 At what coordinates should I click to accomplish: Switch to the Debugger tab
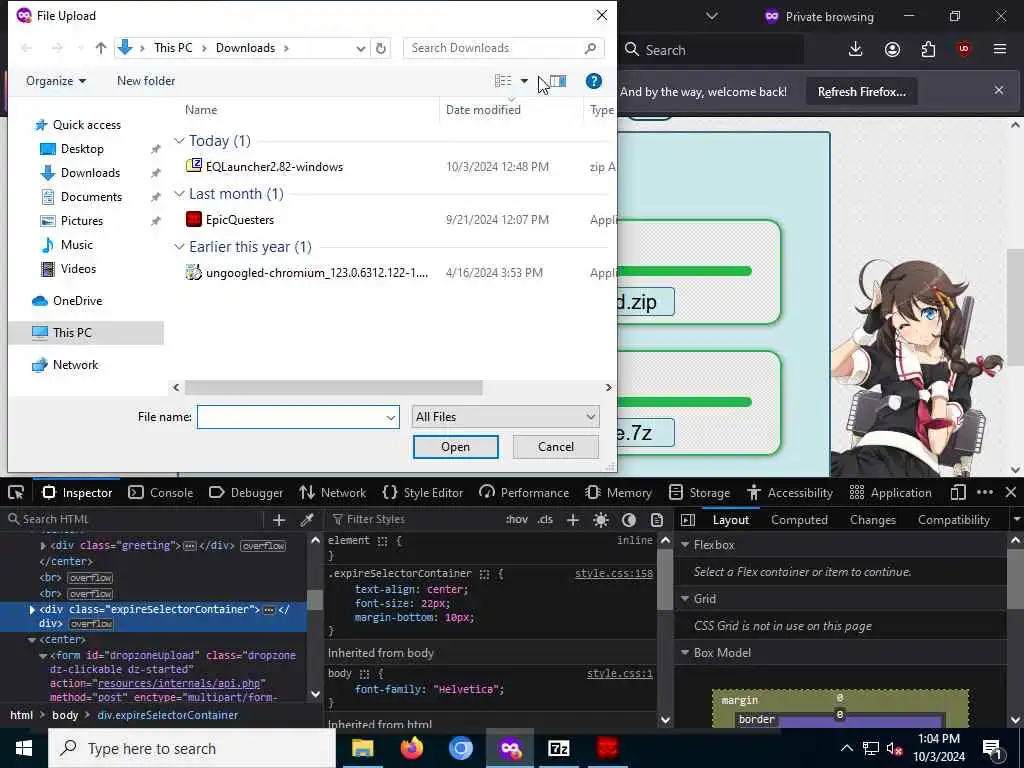246,492
